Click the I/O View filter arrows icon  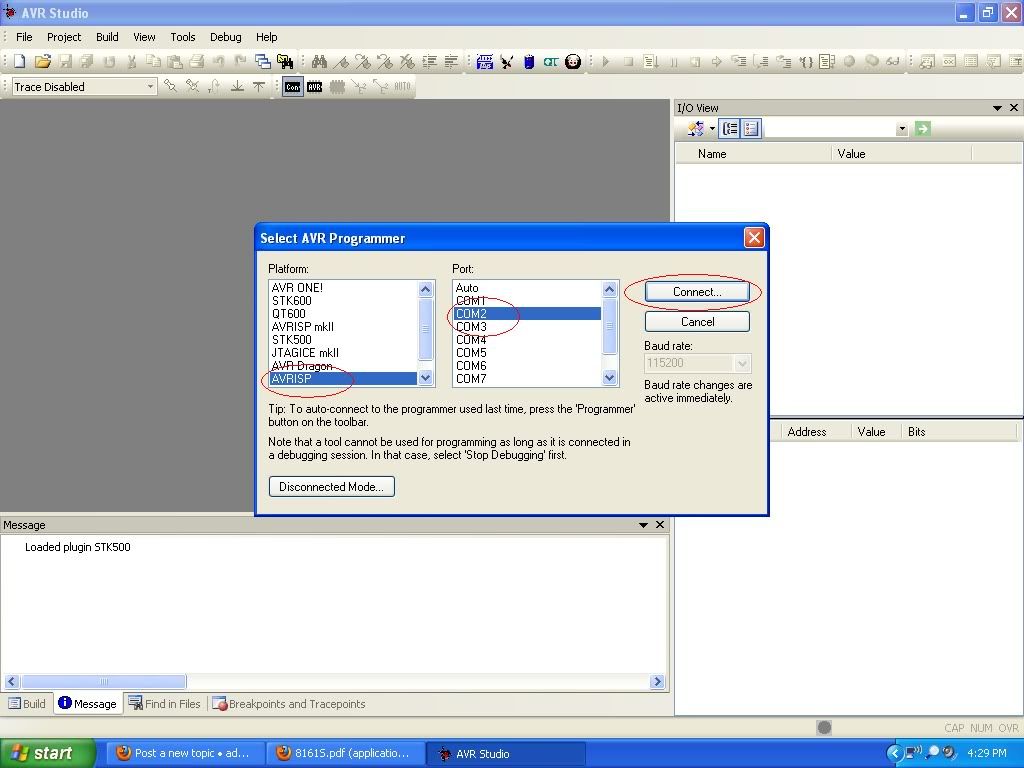[696, 129]
